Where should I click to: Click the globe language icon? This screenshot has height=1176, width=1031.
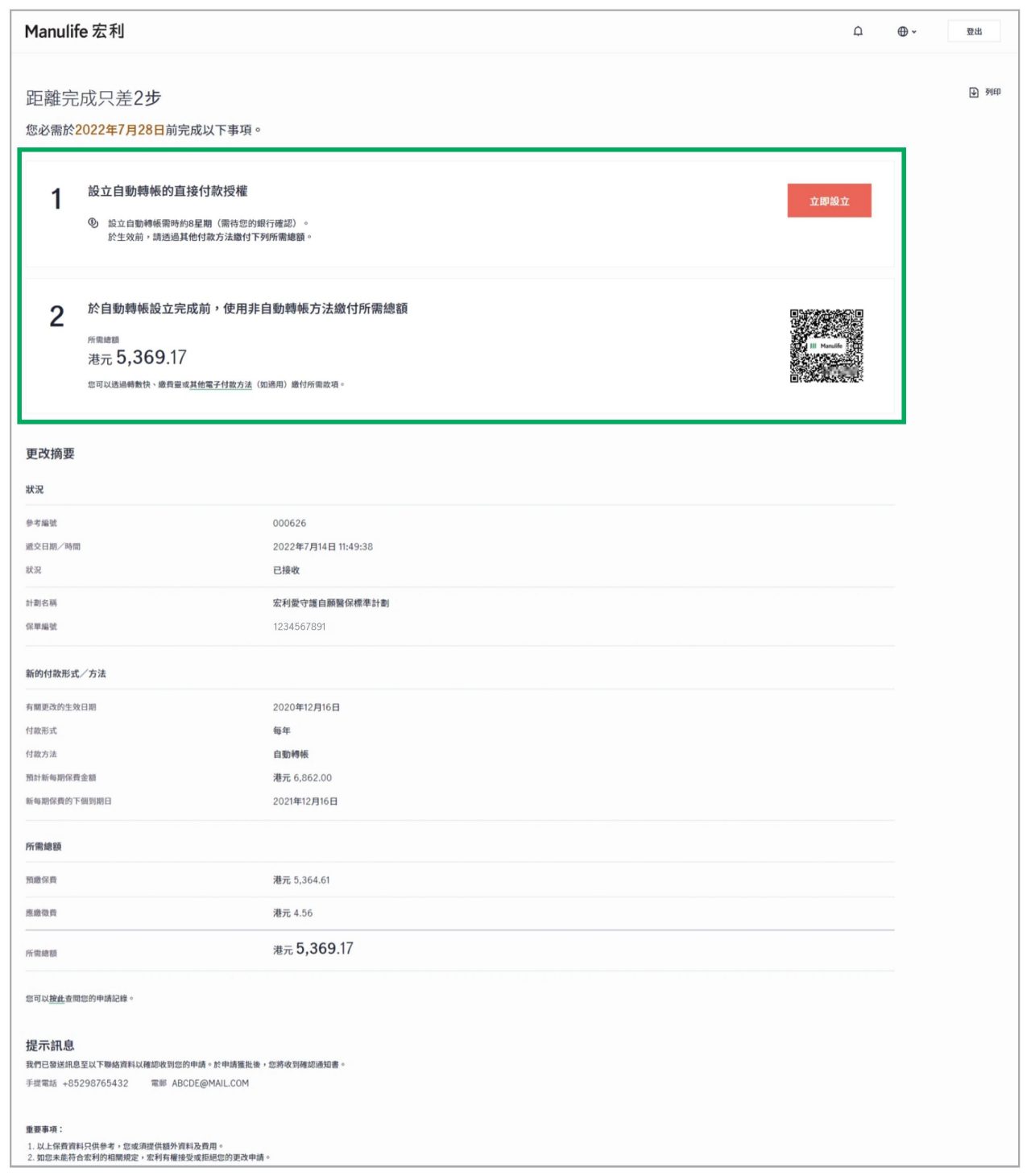click(x=903, y=31)
